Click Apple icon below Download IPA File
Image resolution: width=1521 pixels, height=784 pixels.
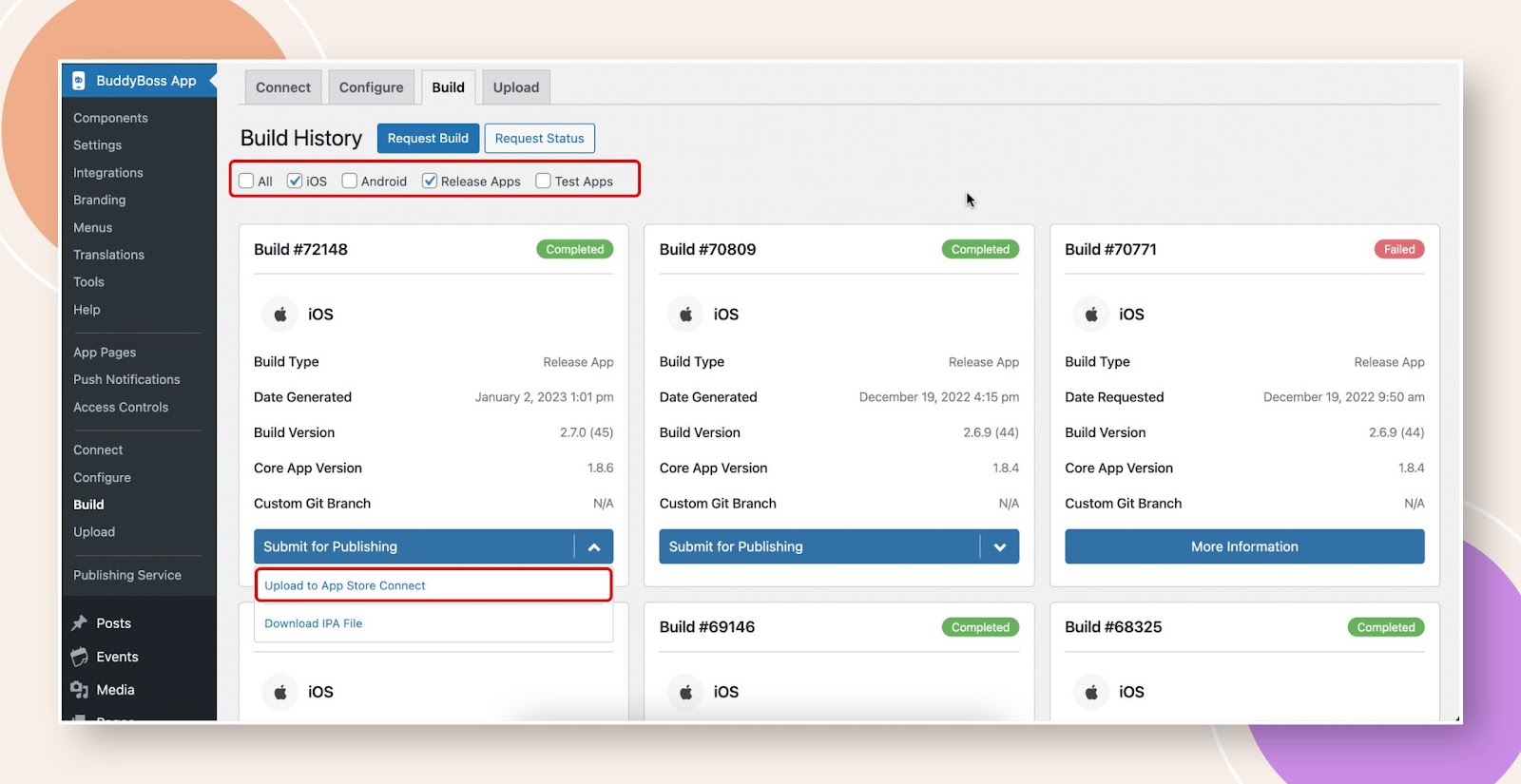pyautogui.click(x=280, y=692)
